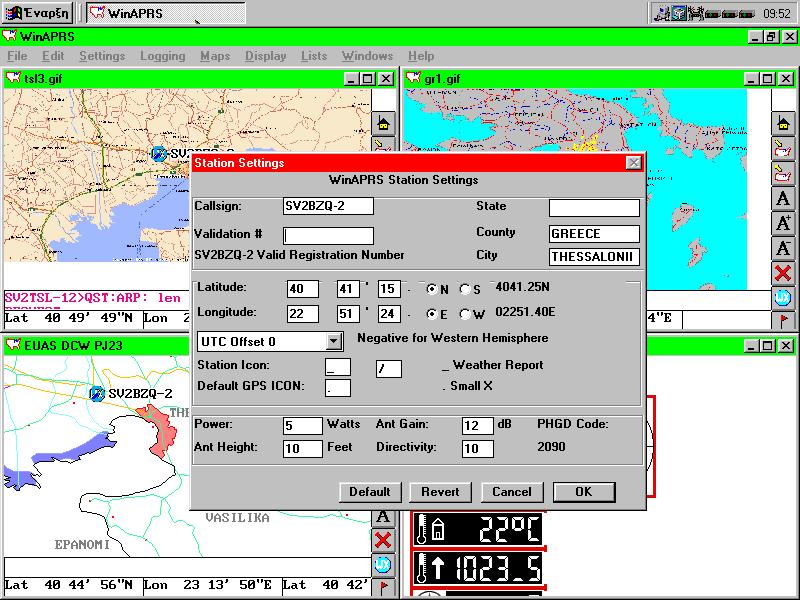Click the second system tray icon
This screenshot has width=800, height=600.
(679, 13)
